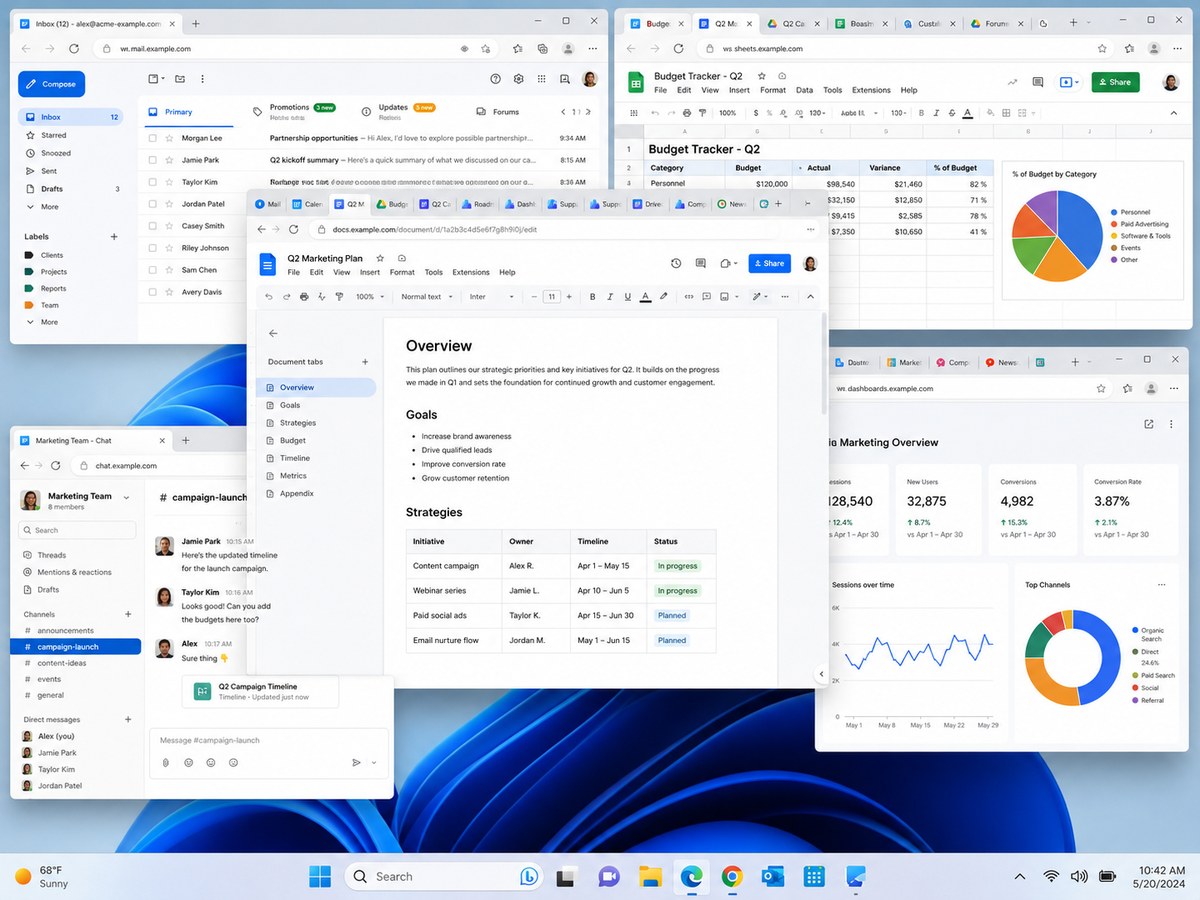Open text color in the Docs toolbar
Image resolution: width=1200 pixels, height=900 pixels.
[x=645, y=297]
